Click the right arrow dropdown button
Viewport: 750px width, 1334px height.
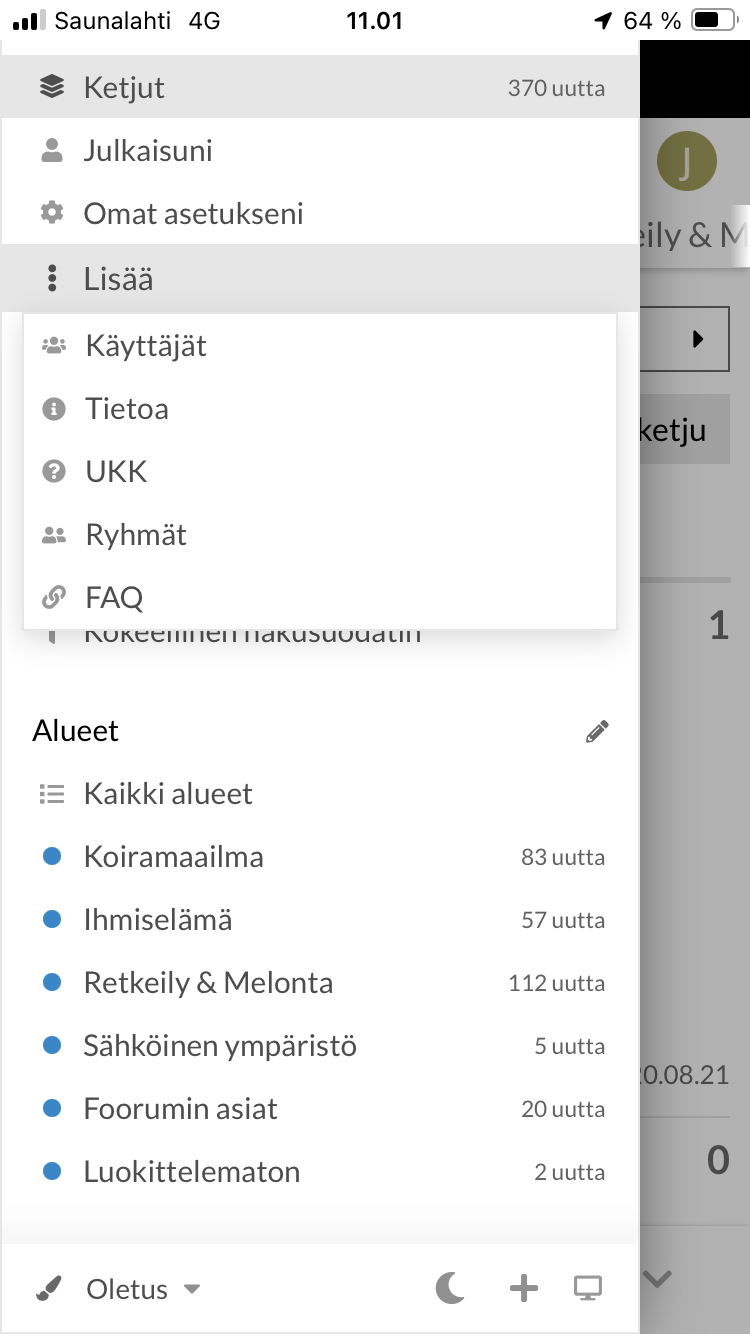(x=698, y=339)
